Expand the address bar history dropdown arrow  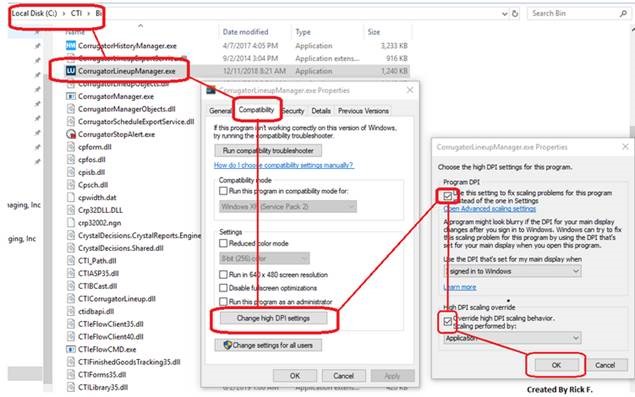coord(505,14)
